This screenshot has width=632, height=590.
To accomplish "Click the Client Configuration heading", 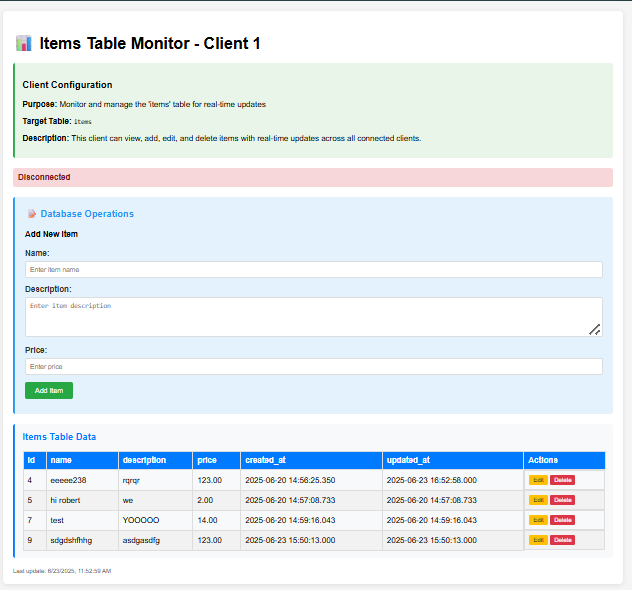I will [67, 85].
